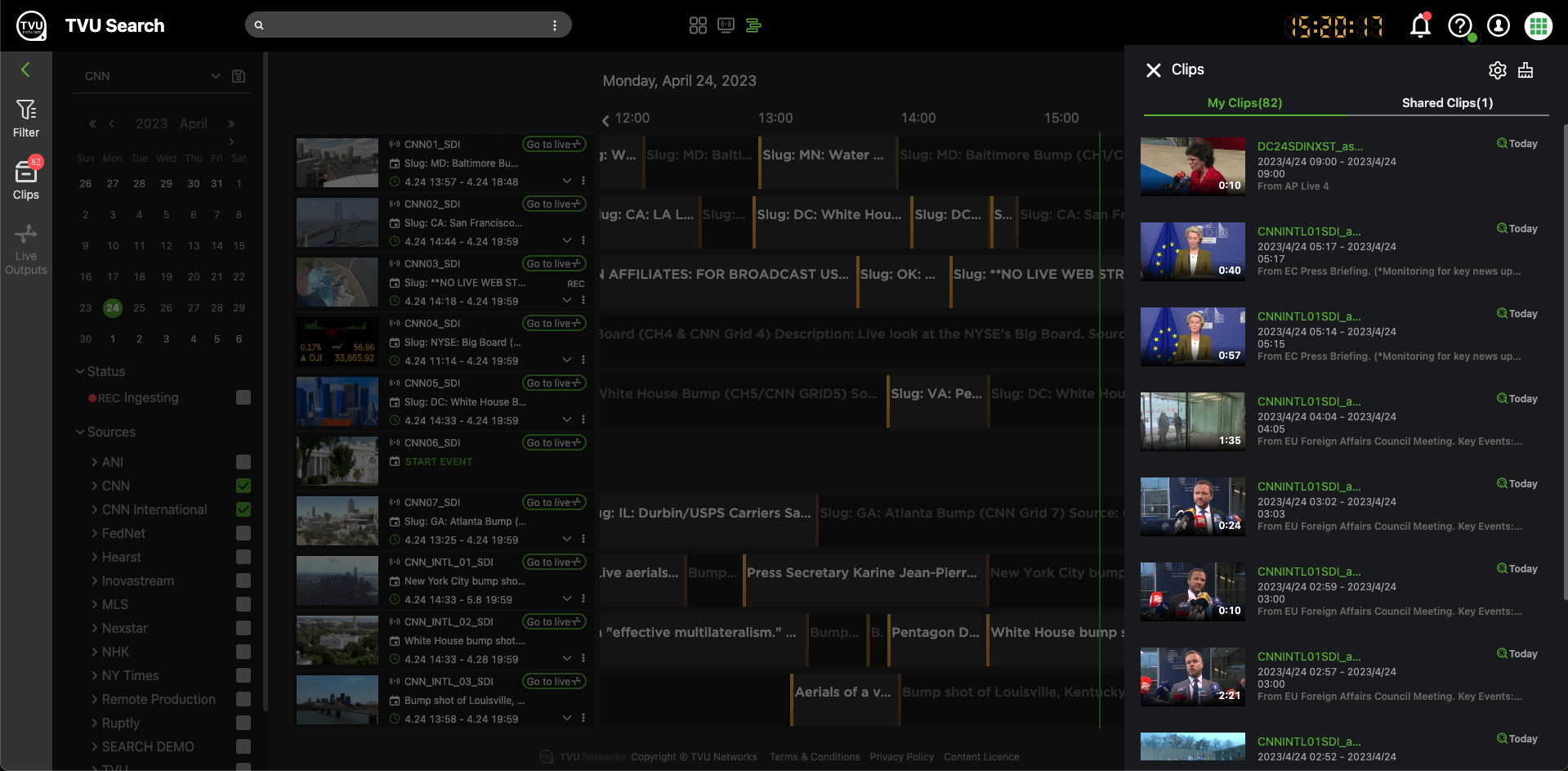Save the CNN filter preset icon
Screen dimensions: 1568x771
239,76
